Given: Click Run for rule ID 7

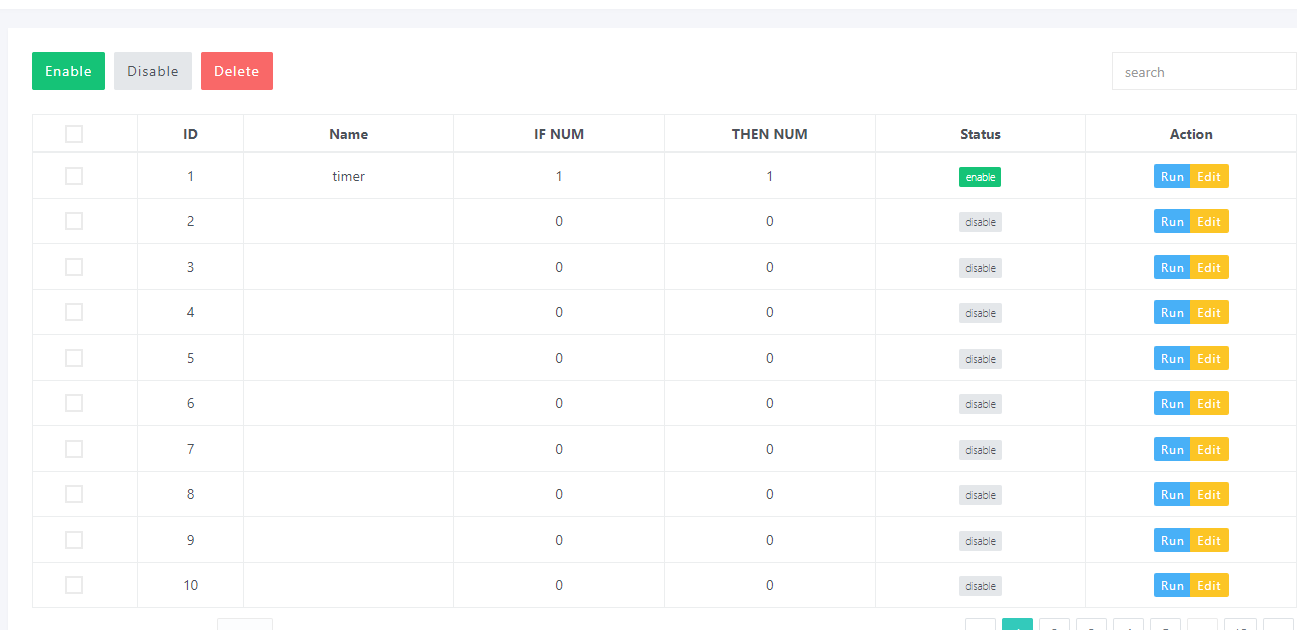Looking at the screenshot, I should [x=1172, y=450].
